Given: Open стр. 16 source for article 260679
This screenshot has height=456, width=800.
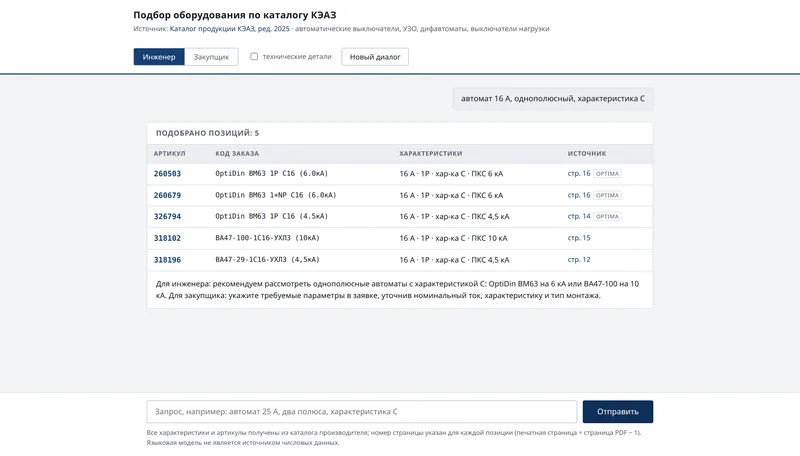Looking at the screenshot, I should pos(579,195).
